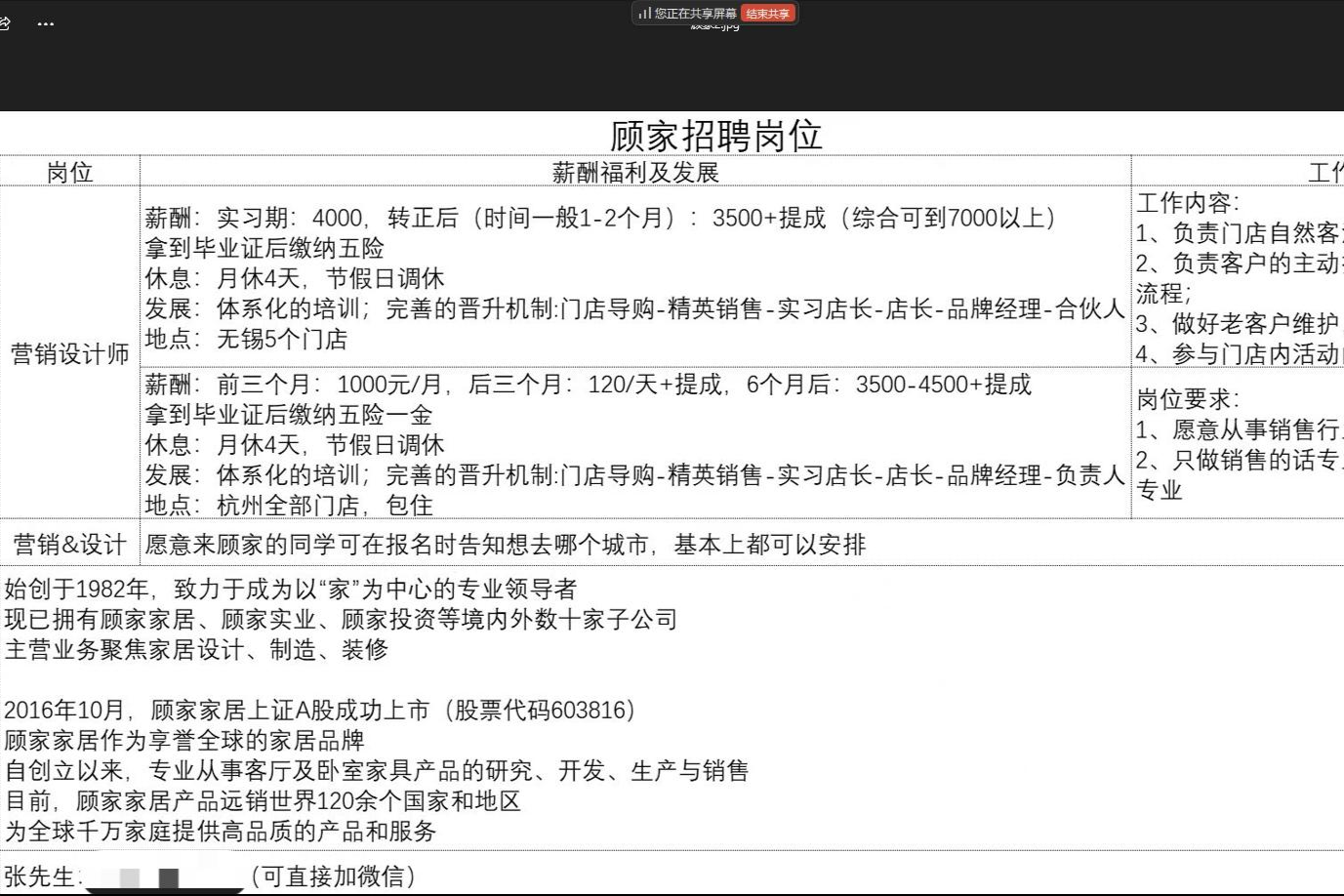Click the 工作内容 heading text
Screen dimensions: 1344x896
(1187, 203)
